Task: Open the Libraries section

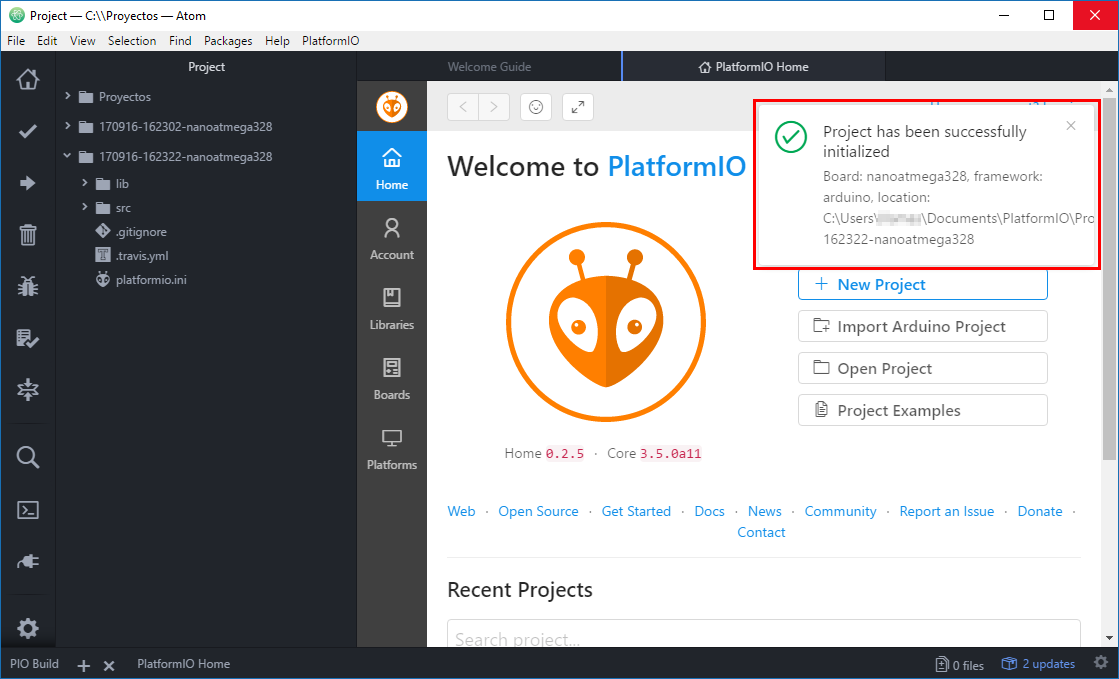Action: [x=392, y=308]
